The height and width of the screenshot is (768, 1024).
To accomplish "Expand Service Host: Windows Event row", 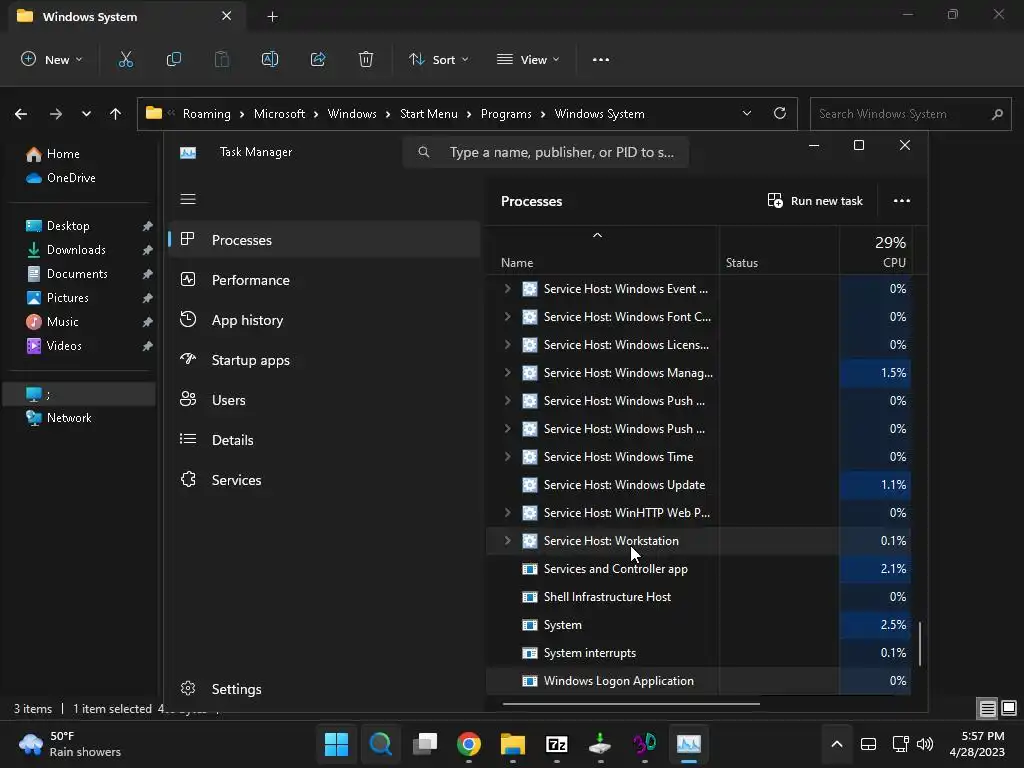I will click(507, 288).
